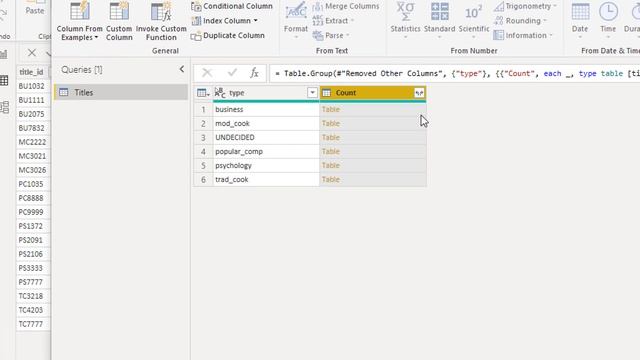Select cell 'business'
The height and width of the screenshot is (360, 640).
point(266,109)
